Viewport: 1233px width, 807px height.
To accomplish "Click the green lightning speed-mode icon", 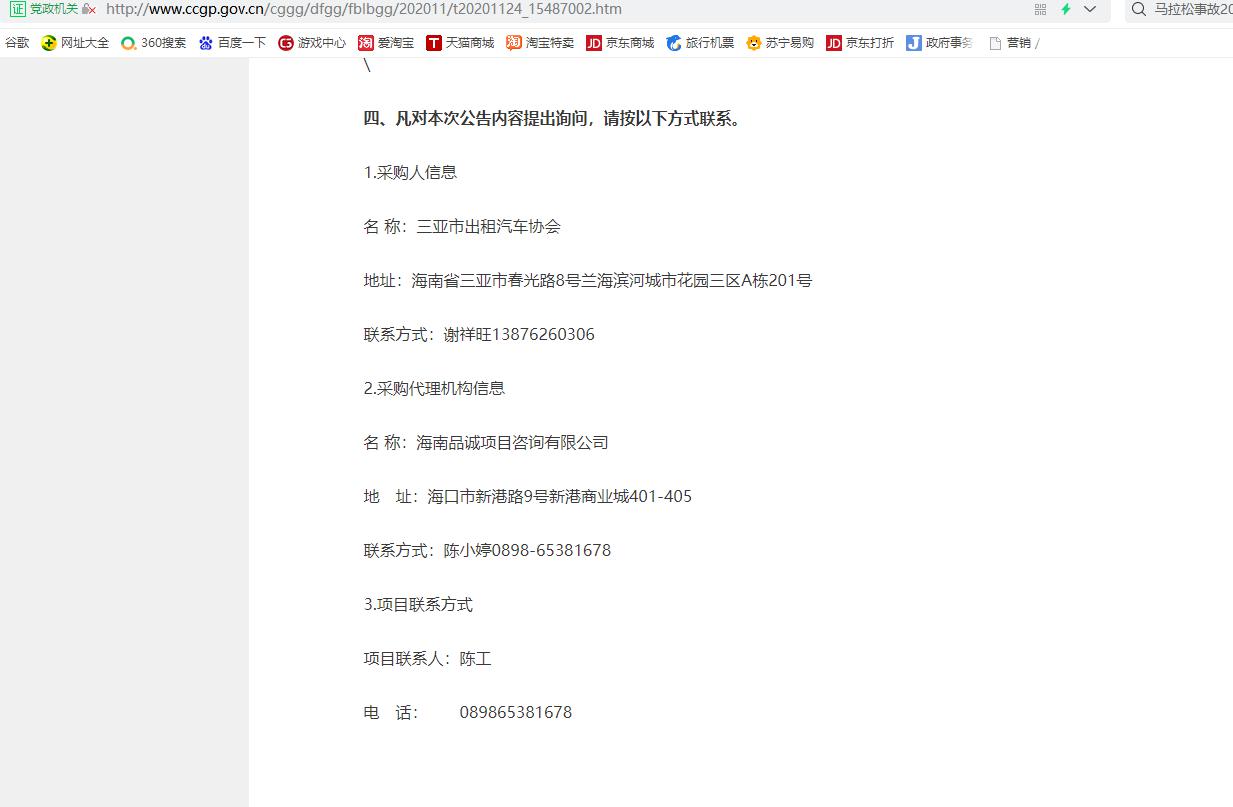I will [x=1066, y=9].
